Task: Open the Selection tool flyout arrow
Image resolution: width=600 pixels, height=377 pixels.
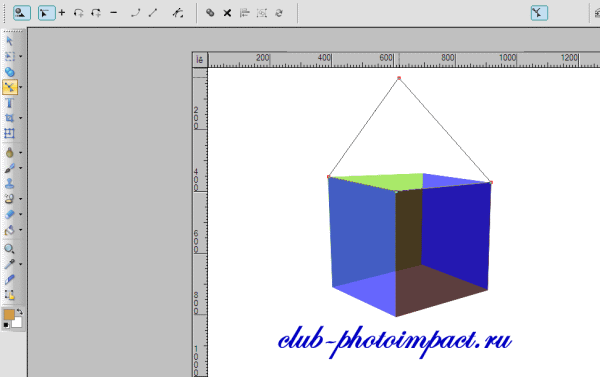Action: tap(21, 56)
